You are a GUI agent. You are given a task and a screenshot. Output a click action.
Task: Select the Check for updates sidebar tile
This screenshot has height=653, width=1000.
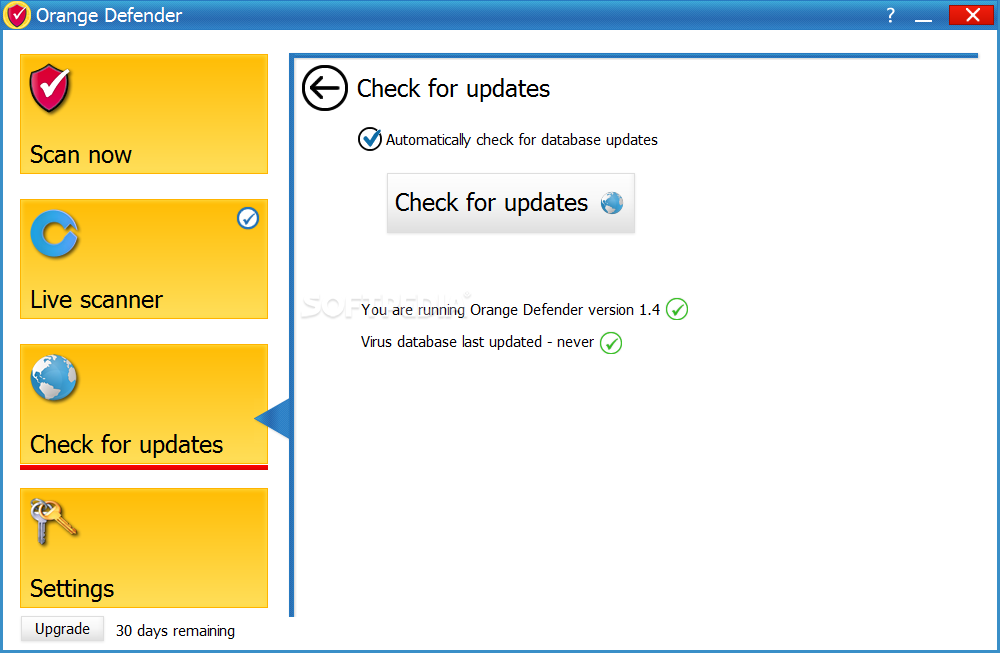[144, 404]
